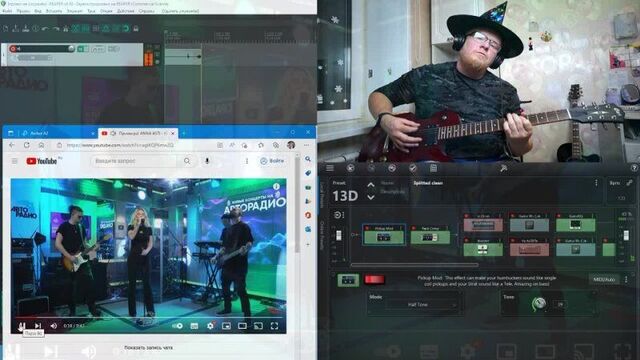Refresh the browser page
This screenshot has height=360, width=640.
[x=27, y=145]
